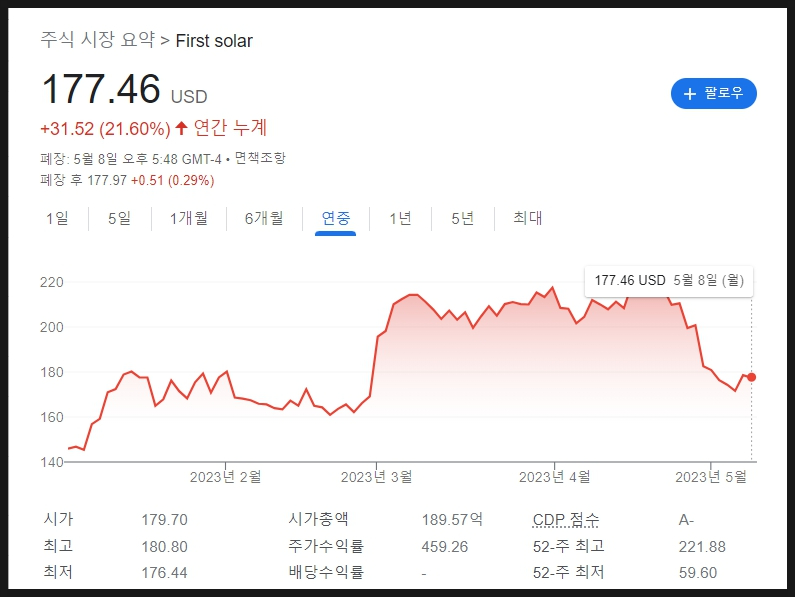Click the 2023년 4월 axis label
795x597 pixels.
pos(554,477)
